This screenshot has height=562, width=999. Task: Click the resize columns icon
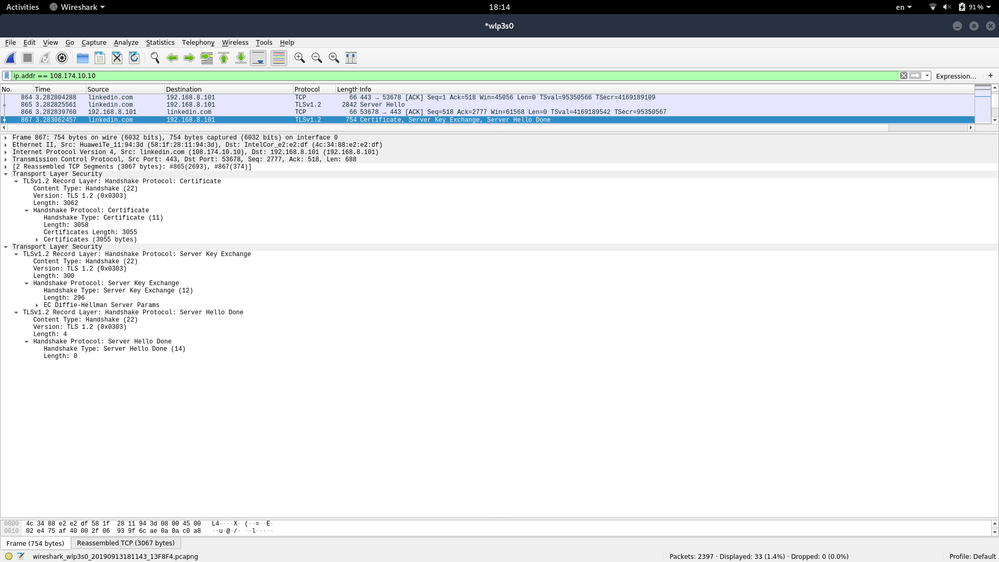tap(351, 58)
